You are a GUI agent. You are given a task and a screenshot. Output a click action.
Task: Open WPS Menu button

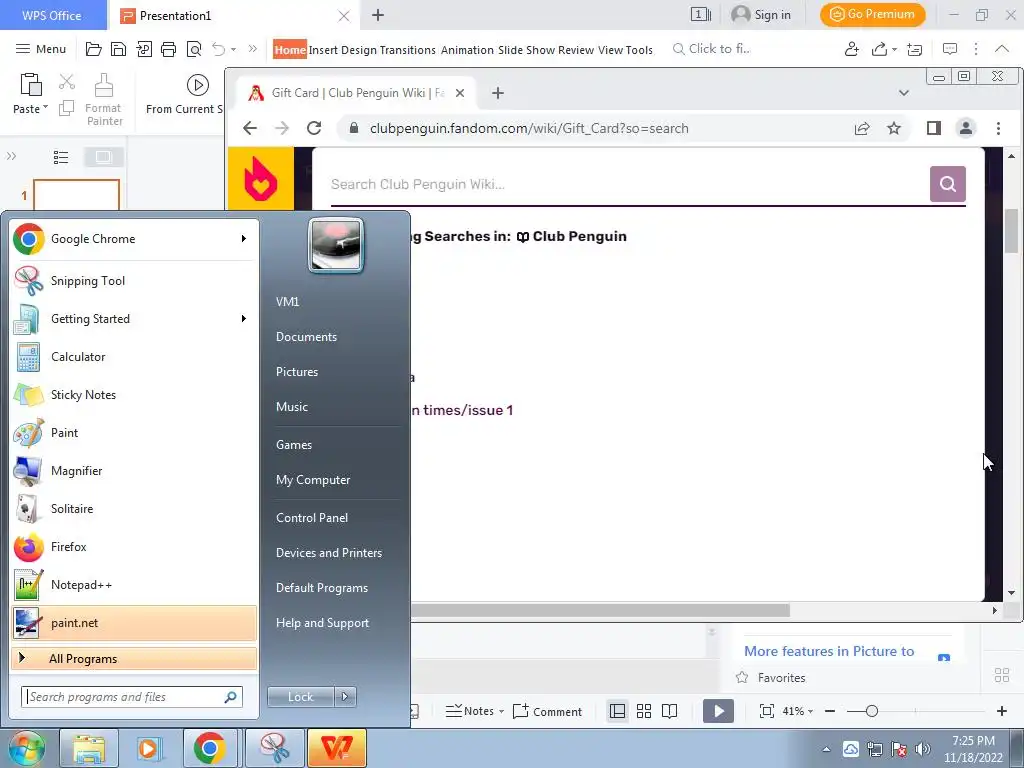coord(40,49)
